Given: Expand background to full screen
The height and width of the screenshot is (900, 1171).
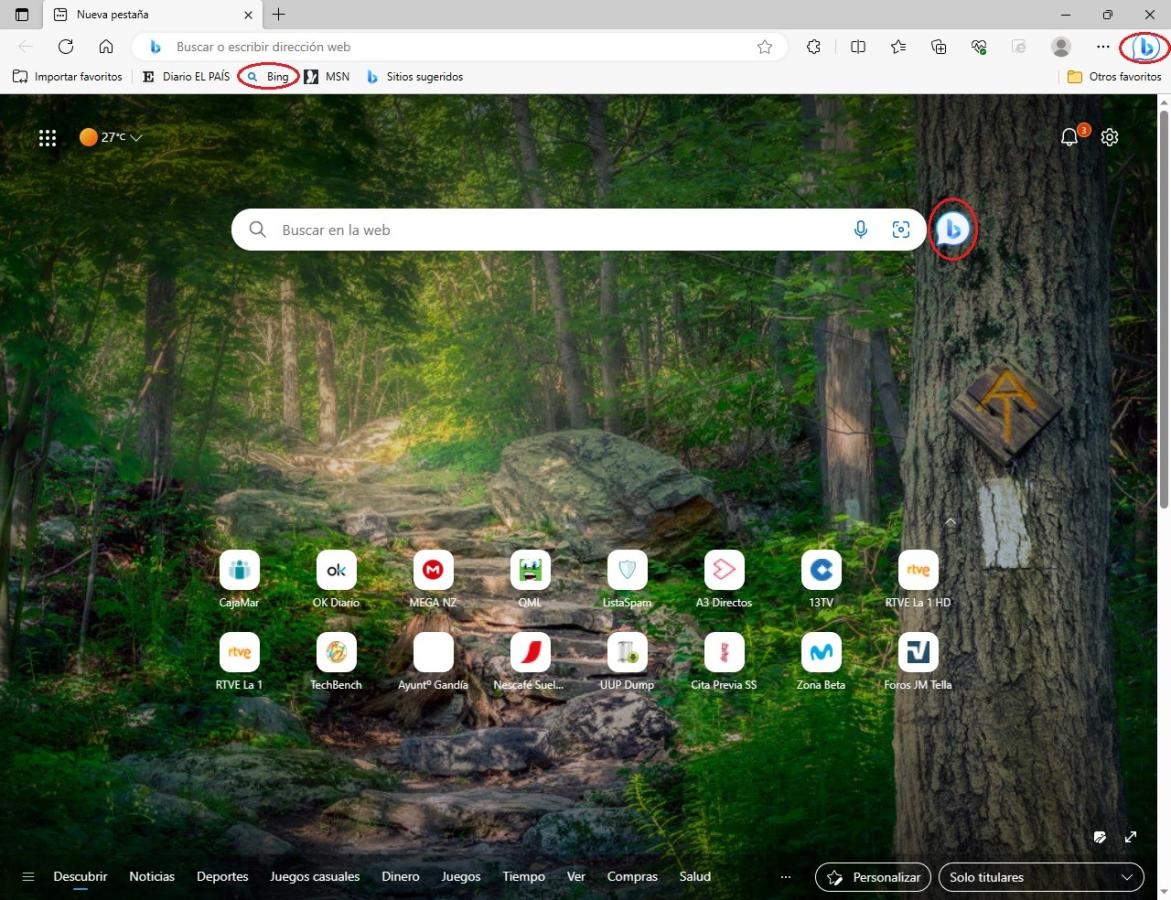Looking at the screenshot, I should coord(1131,837).
